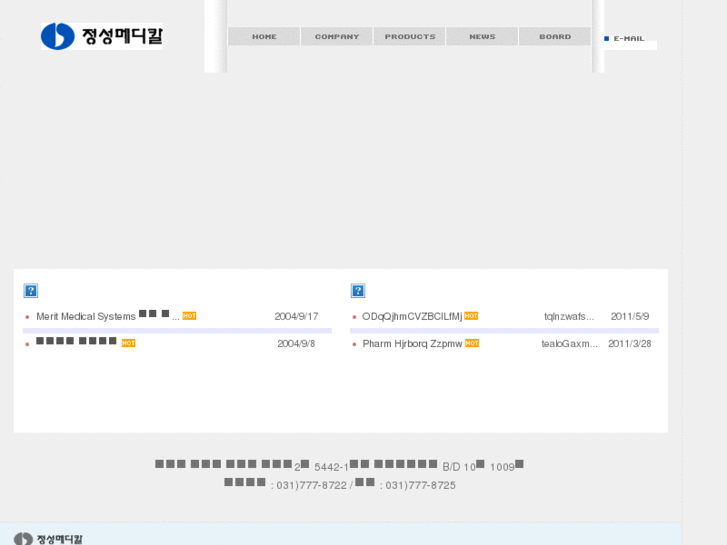Click the date 2011/3/28
727x545 pixels.
coord(630,344)
